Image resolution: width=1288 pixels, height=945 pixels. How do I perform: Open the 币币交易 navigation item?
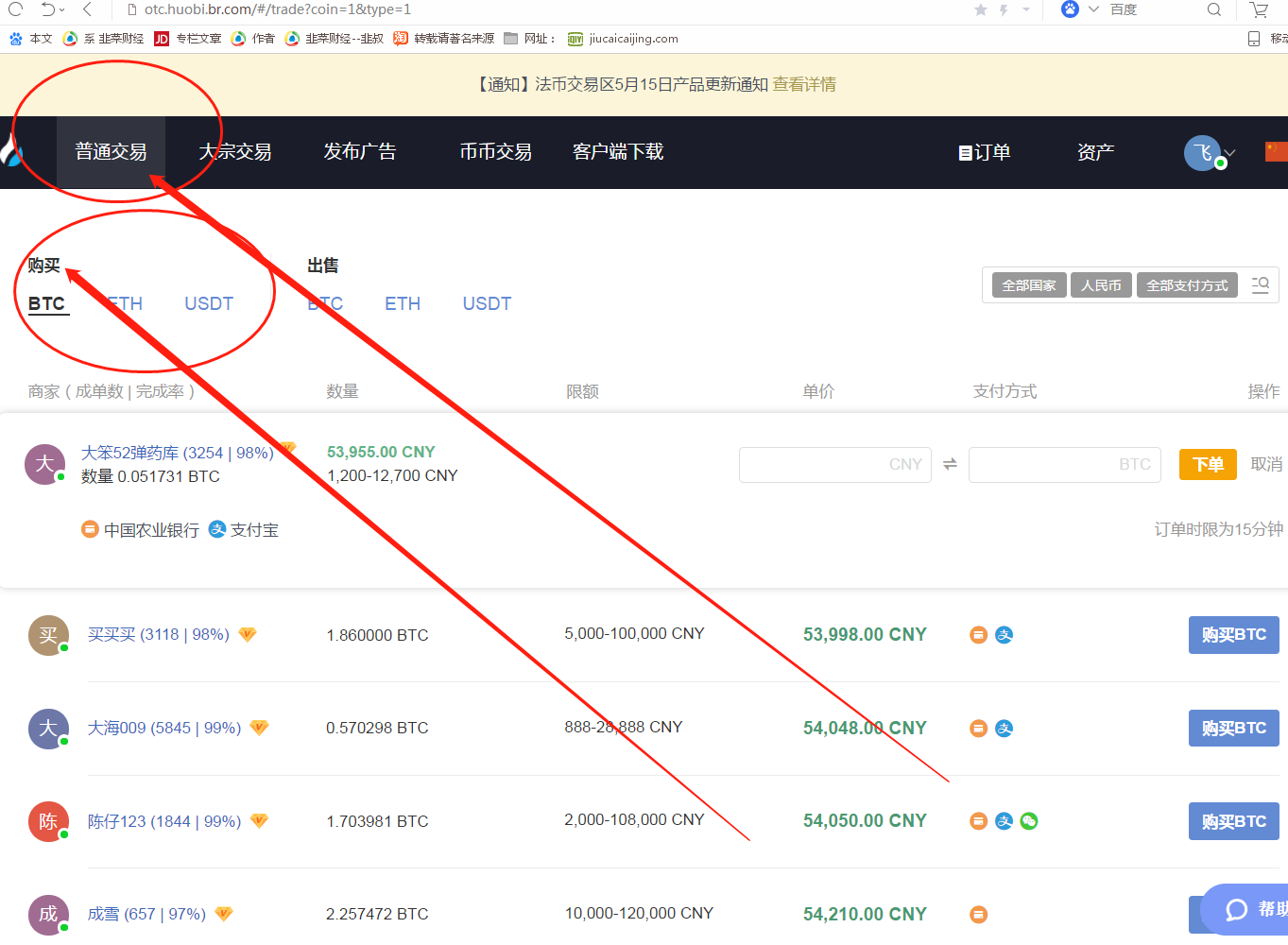495,152
